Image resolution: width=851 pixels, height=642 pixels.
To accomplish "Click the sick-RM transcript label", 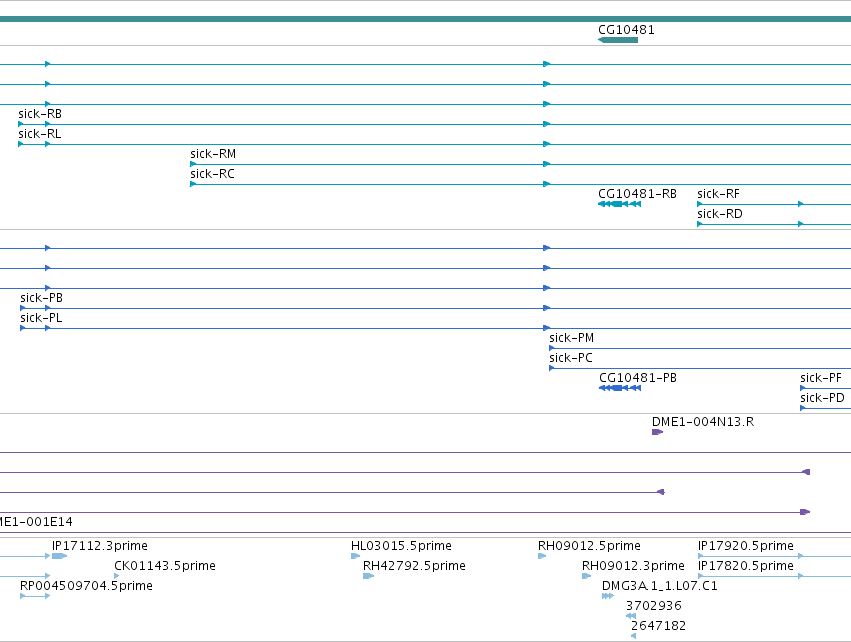I will coord(213,154).
